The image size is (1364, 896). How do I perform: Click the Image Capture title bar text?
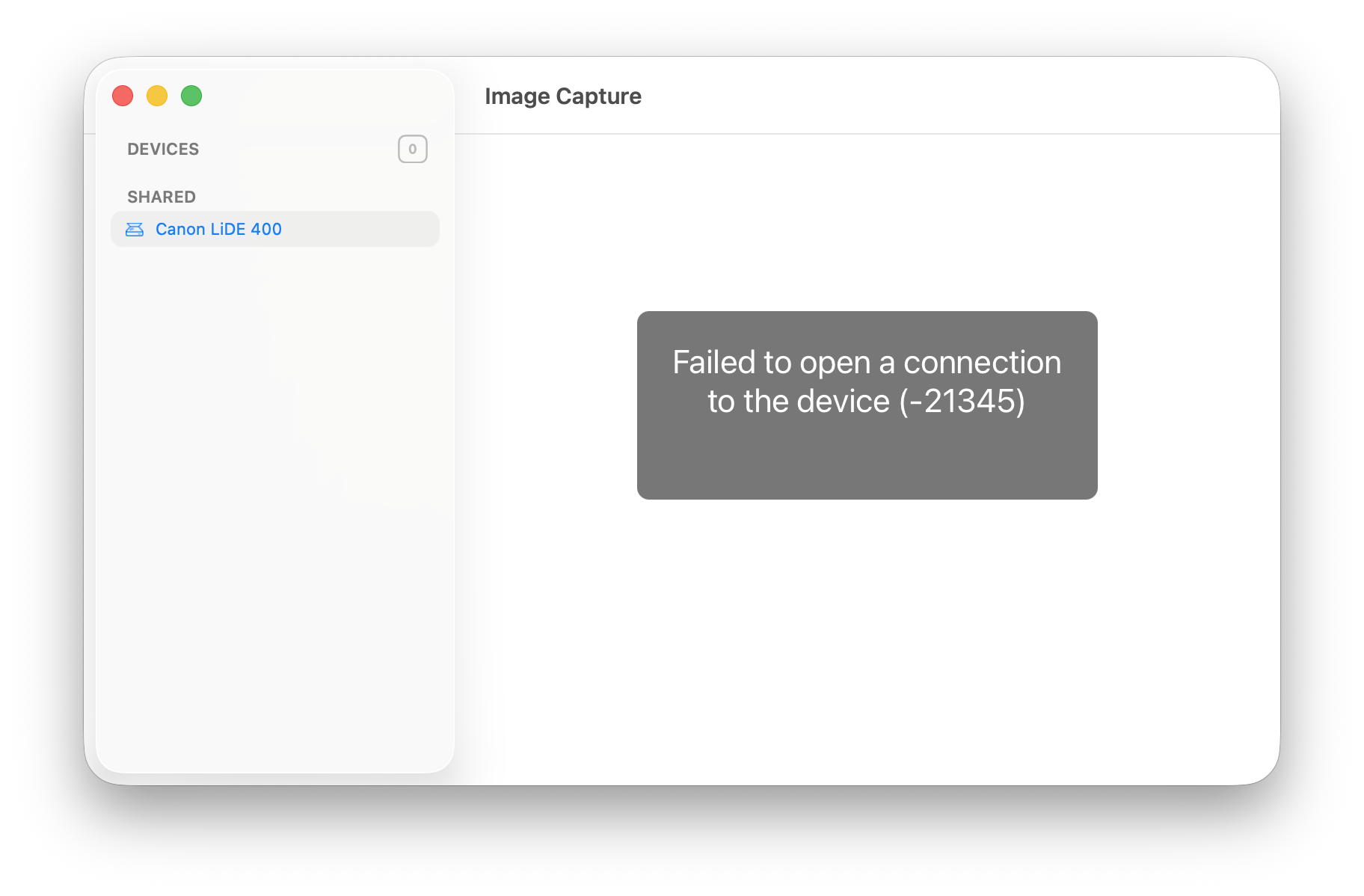[563, 96]
